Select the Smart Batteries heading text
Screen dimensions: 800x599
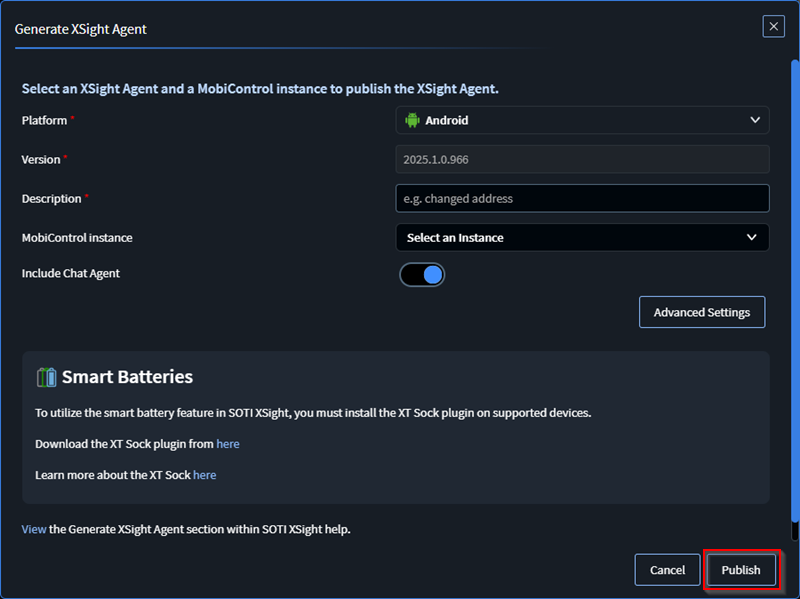coord(127,377)
